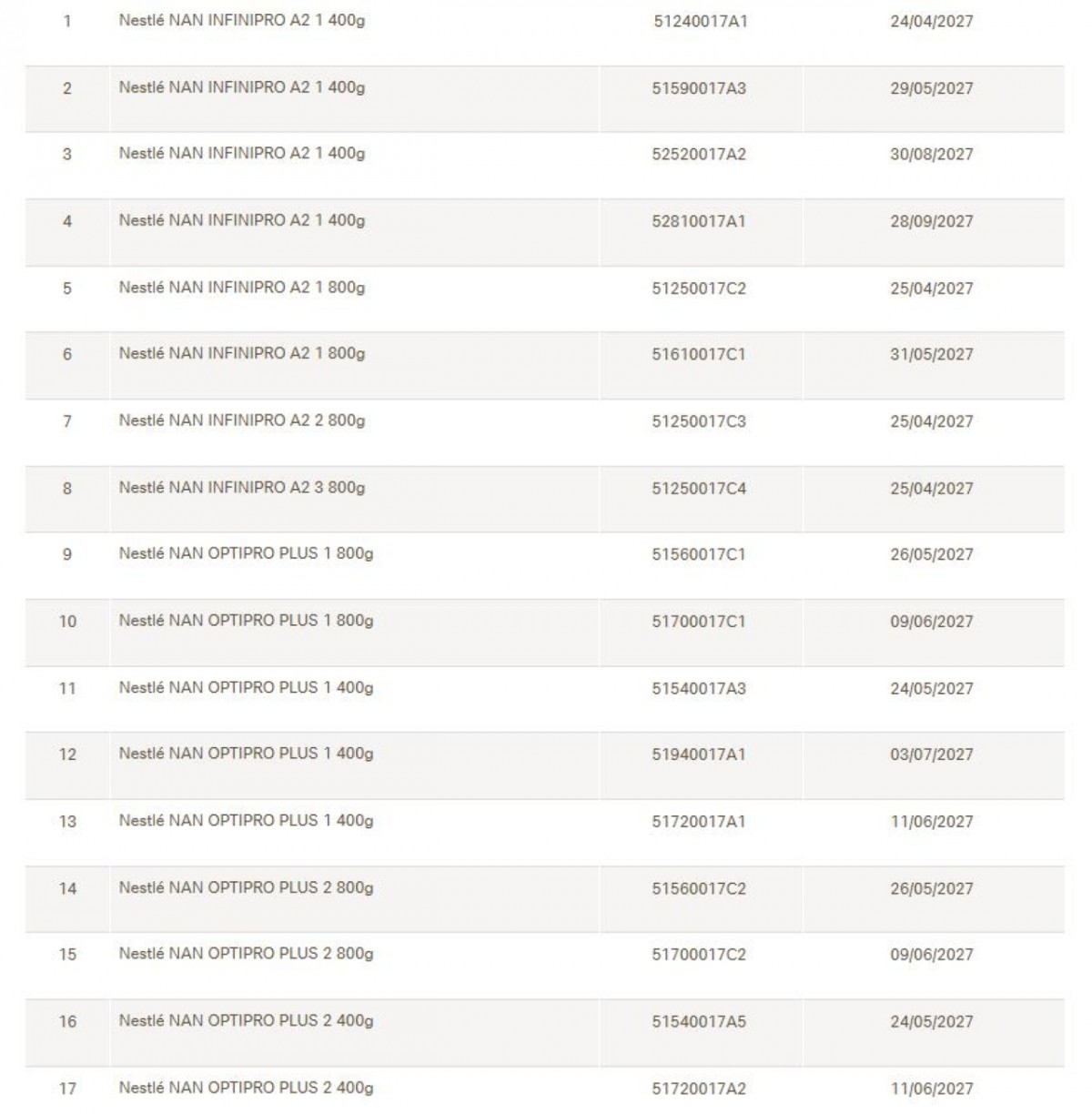
Task: Select batch number 51560017C2
Action: pyautogui.click(x=699, y=888)
